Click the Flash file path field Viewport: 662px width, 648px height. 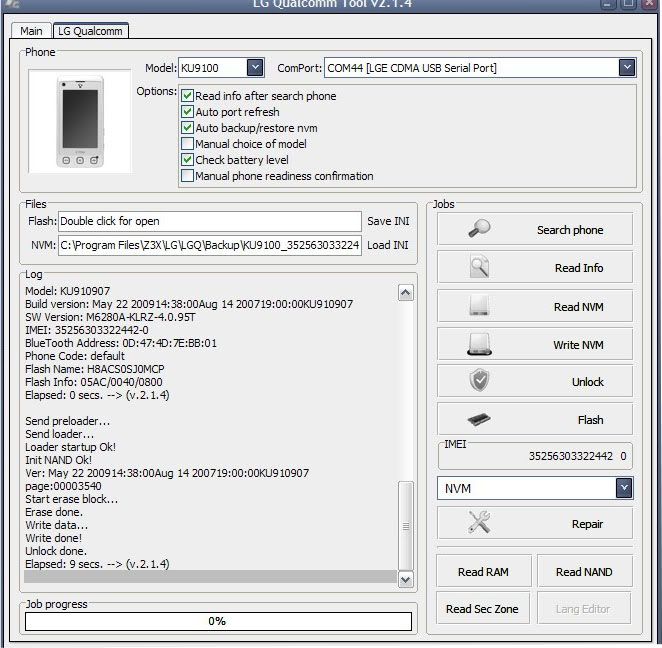click(210, 221)
